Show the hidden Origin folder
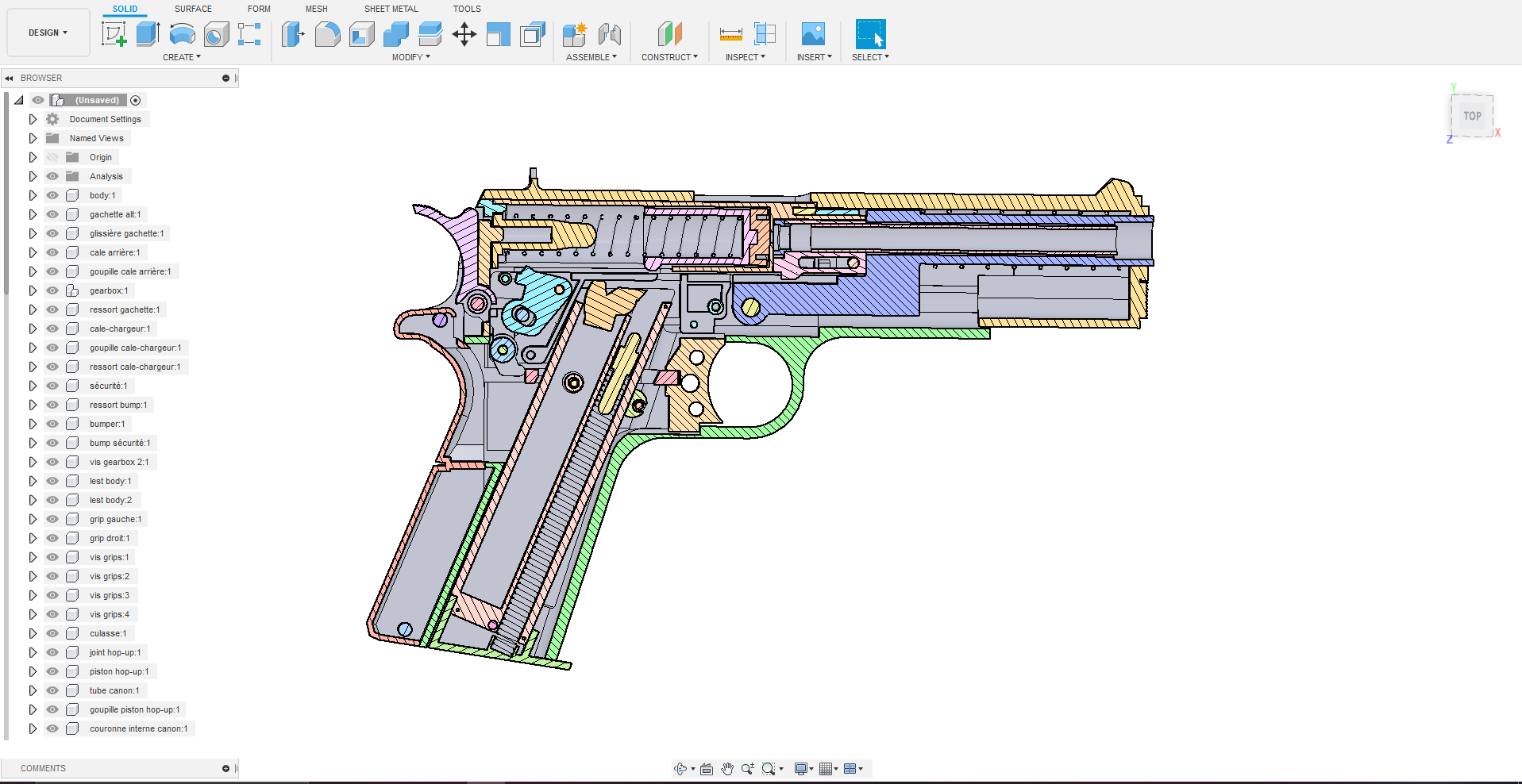Screen dimensions: 1522x784 [x=52, y=157]
